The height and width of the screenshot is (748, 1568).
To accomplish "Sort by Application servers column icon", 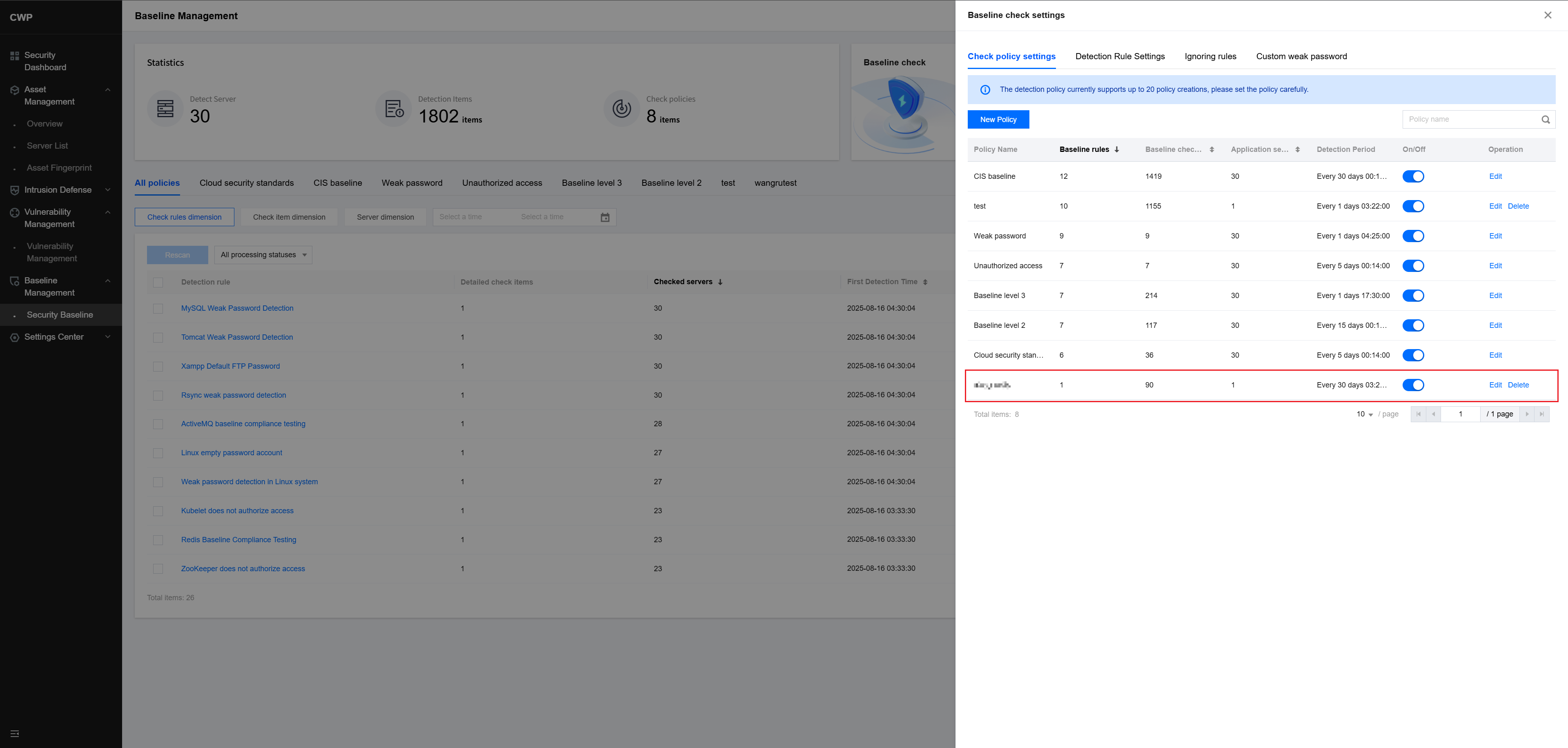I will 1297,150.
